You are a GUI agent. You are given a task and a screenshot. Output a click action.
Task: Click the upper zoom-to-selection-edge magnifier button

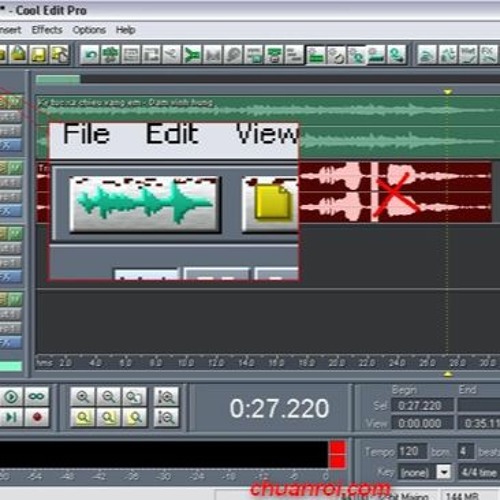166,397
